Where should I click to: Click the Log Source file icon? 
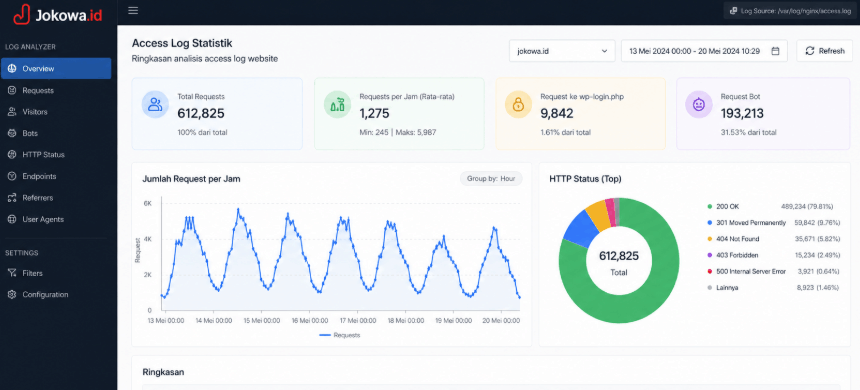pos(733,10)
